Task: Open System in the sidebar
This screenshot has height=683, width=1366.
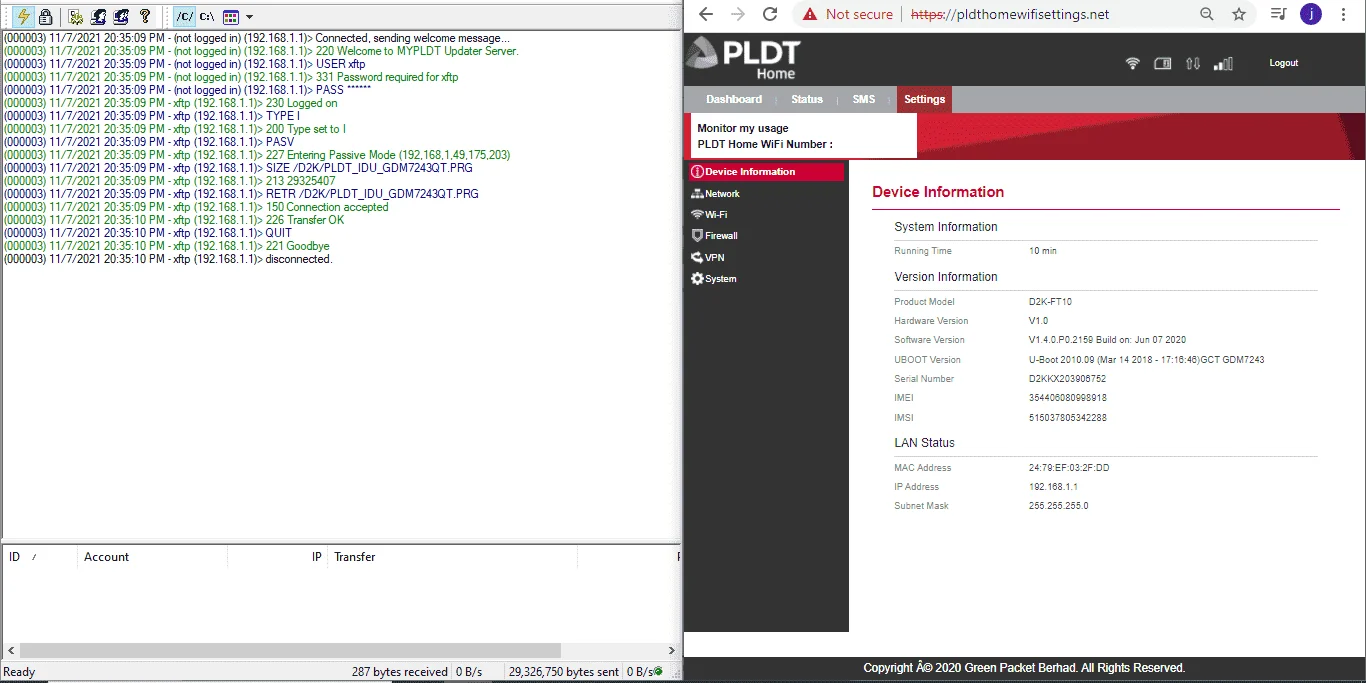Action: [713, 279]
